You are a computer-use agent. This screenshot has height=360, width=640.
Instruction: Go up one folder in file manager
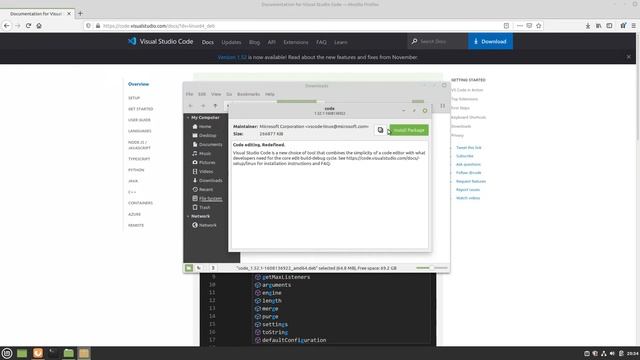[215, 106]
